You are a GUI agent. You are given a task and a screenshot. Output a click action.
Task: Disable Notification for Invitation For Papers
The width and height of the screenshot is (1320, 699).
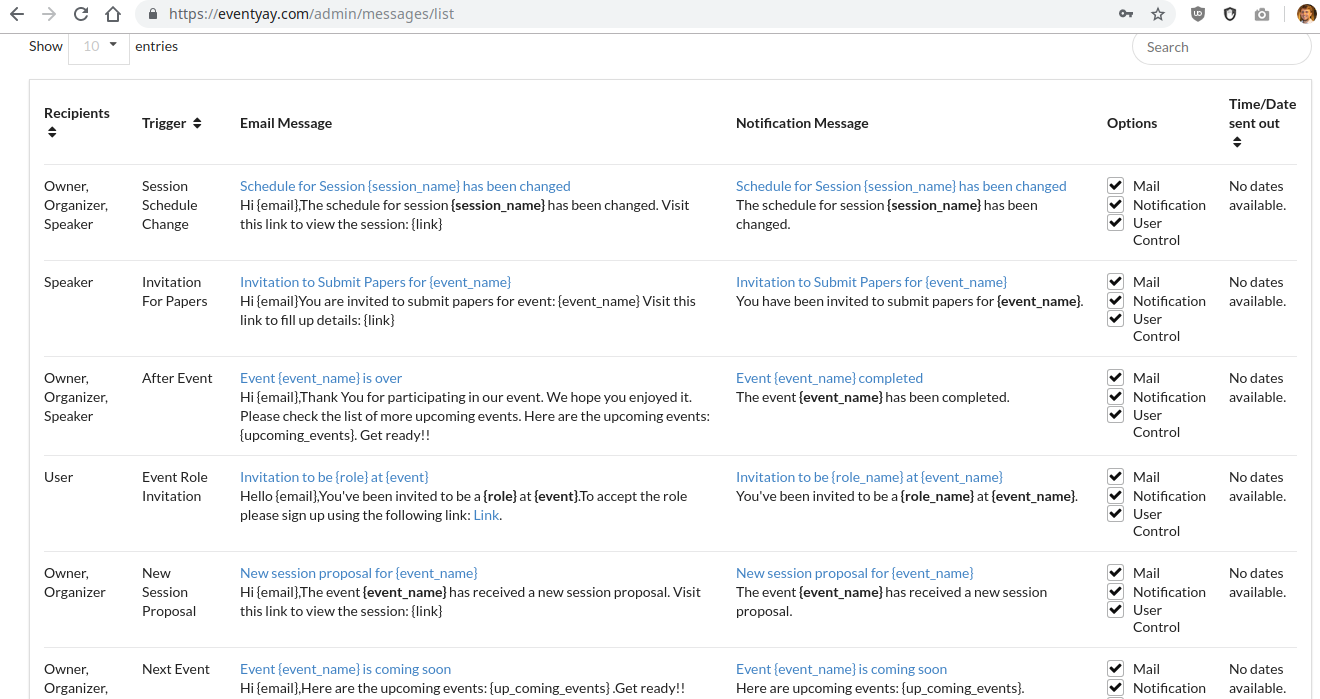point(1115,299)
